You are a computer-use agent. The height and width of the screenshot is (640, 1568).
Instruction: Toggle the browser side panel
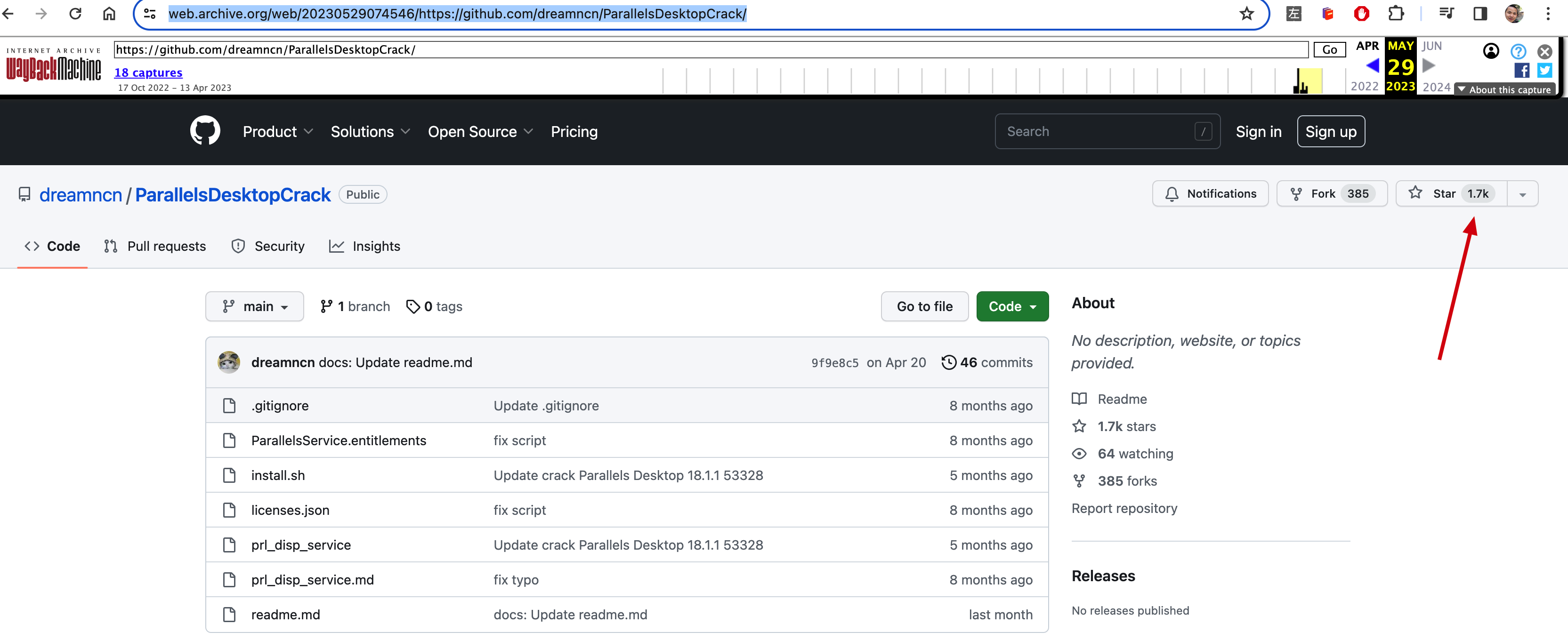1480,13
